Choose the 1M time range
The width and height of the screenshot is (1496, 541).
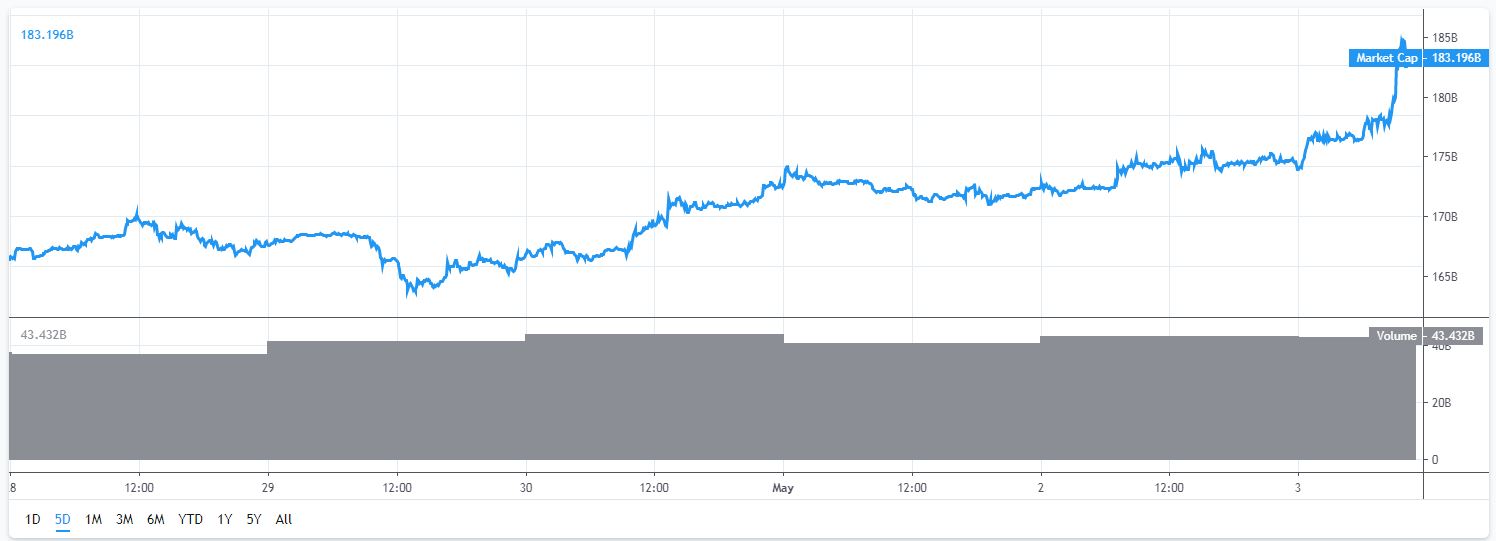94,519
